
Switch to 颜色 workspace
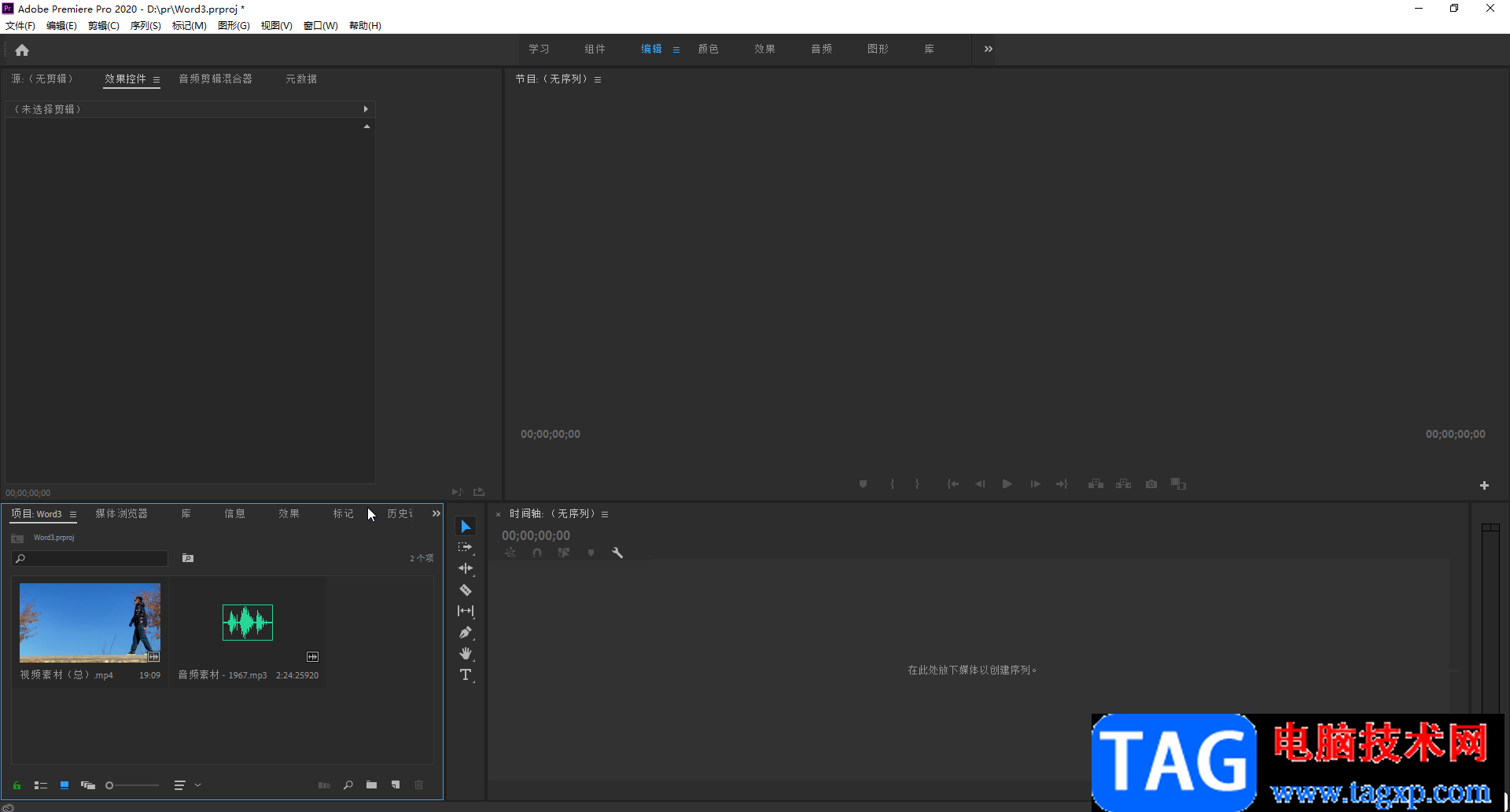tap(709, 50)
